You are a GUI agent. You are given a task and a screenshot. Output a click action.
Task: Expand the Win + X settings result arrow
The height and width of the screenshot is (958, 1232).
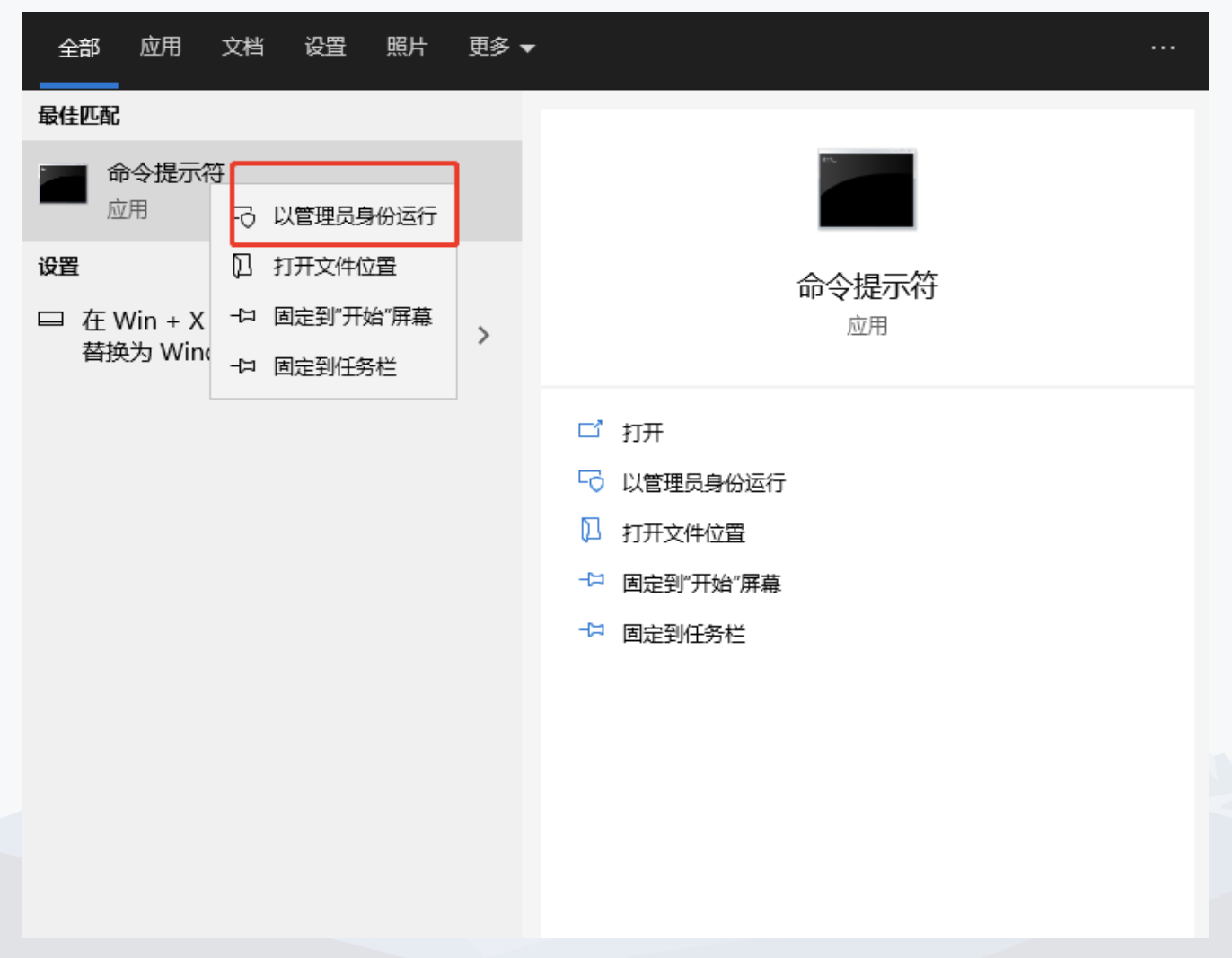(x=484, y=336)
